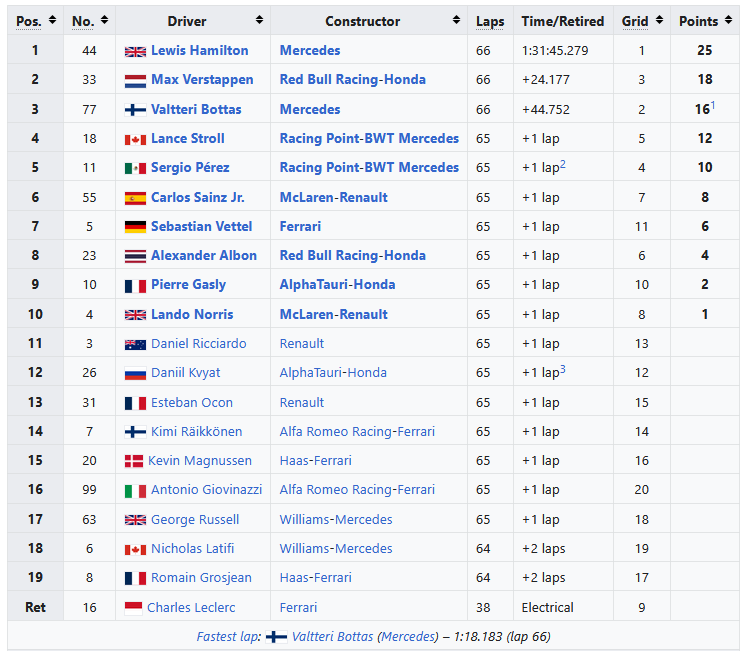This screenshot has width=740, height=651.
Task: Sort table by Pos. column arrows
Action: pos(52,20)
